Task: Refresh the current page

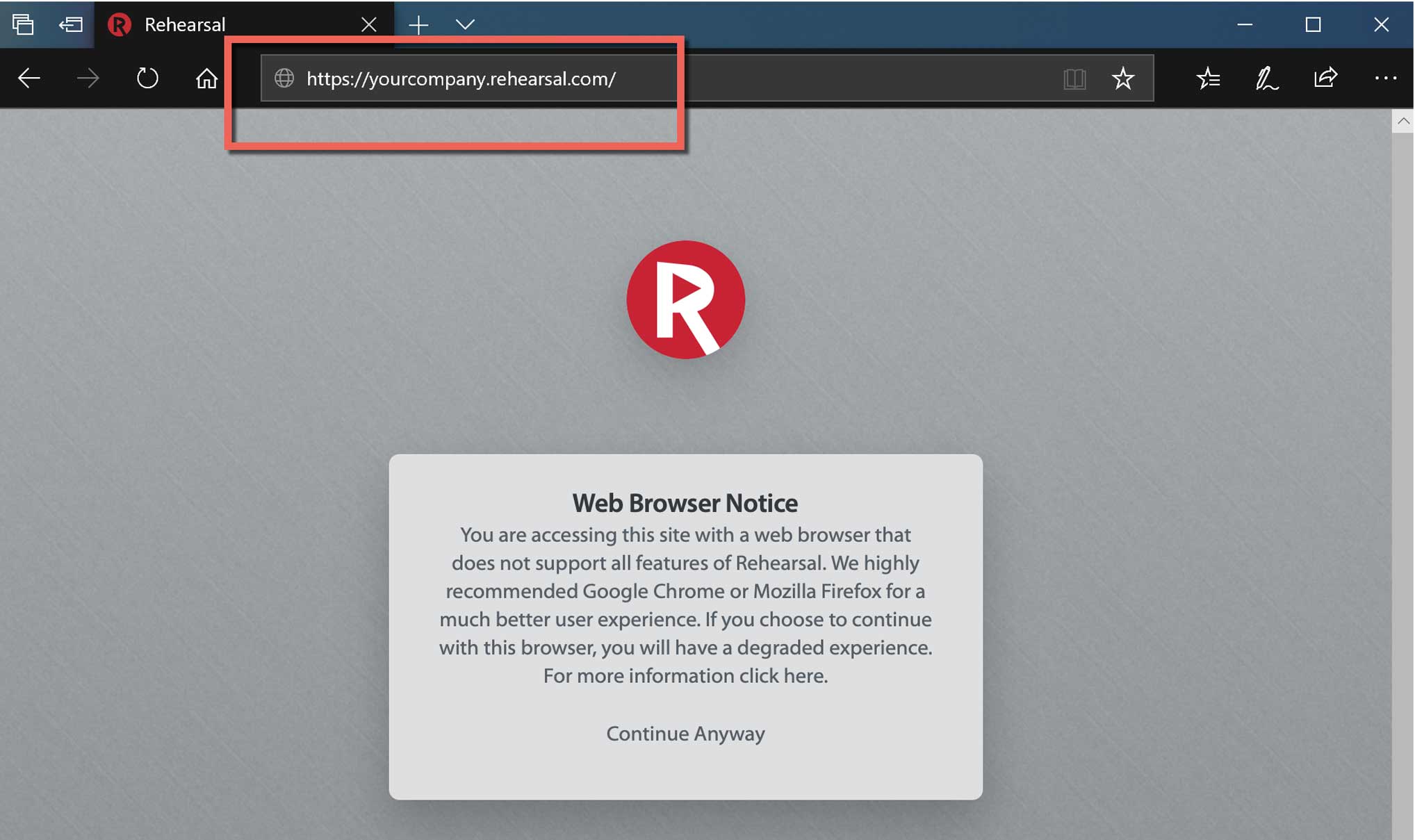Action: (x=147, y=78)
